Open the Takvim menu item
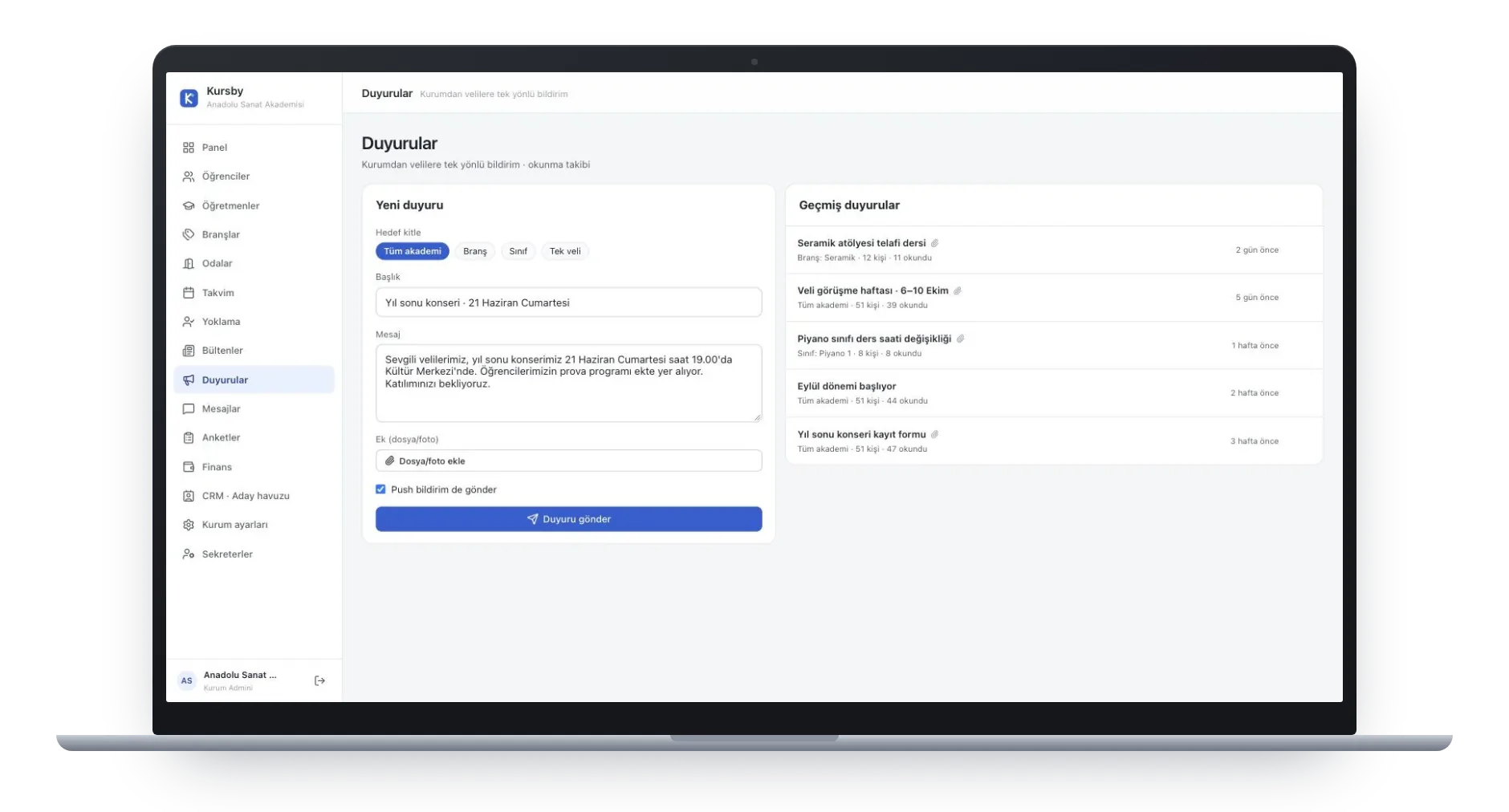This screenshot has height=812, width=1509. pyautogui.click(x=254, y=293)
